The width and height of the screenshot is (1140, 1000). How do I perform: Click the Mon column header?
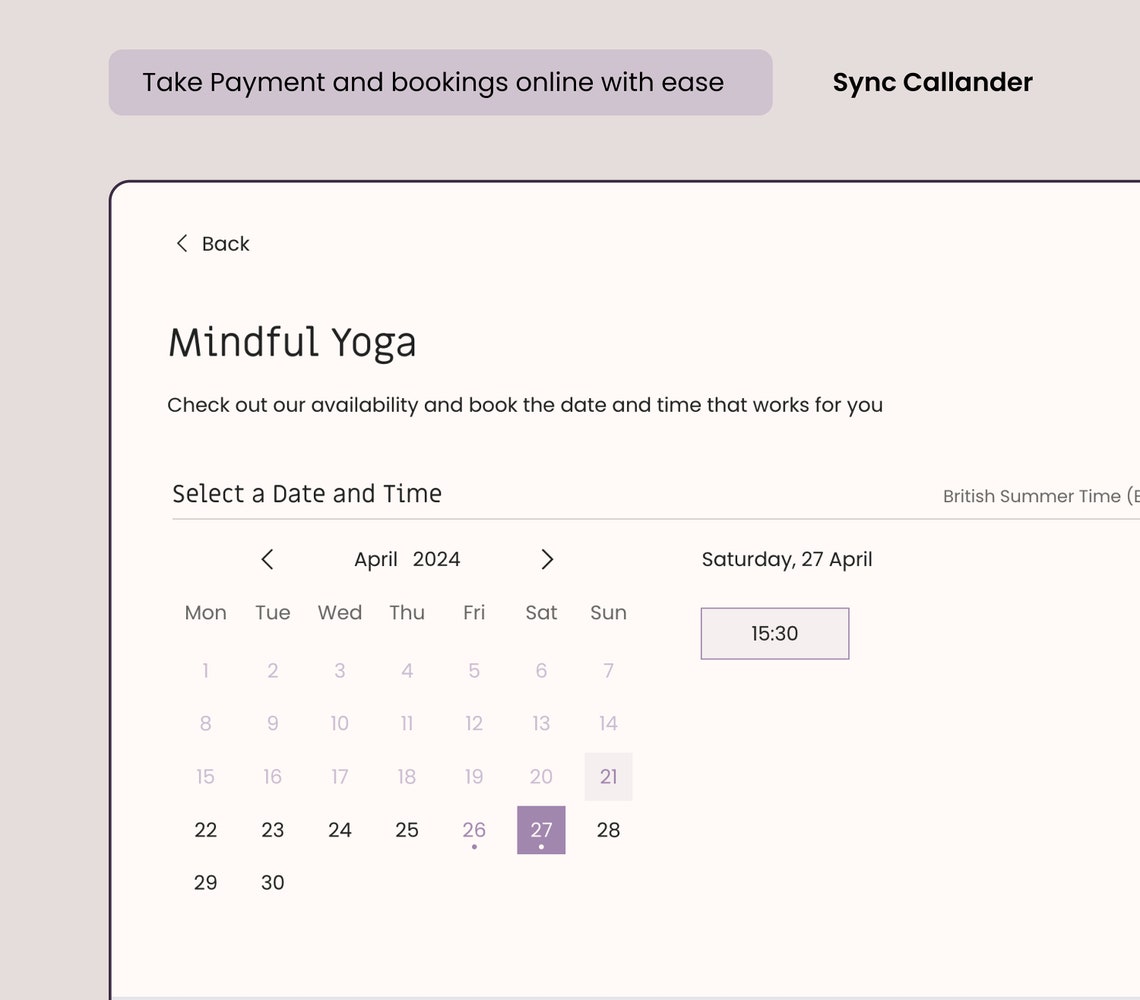[205, 613]
